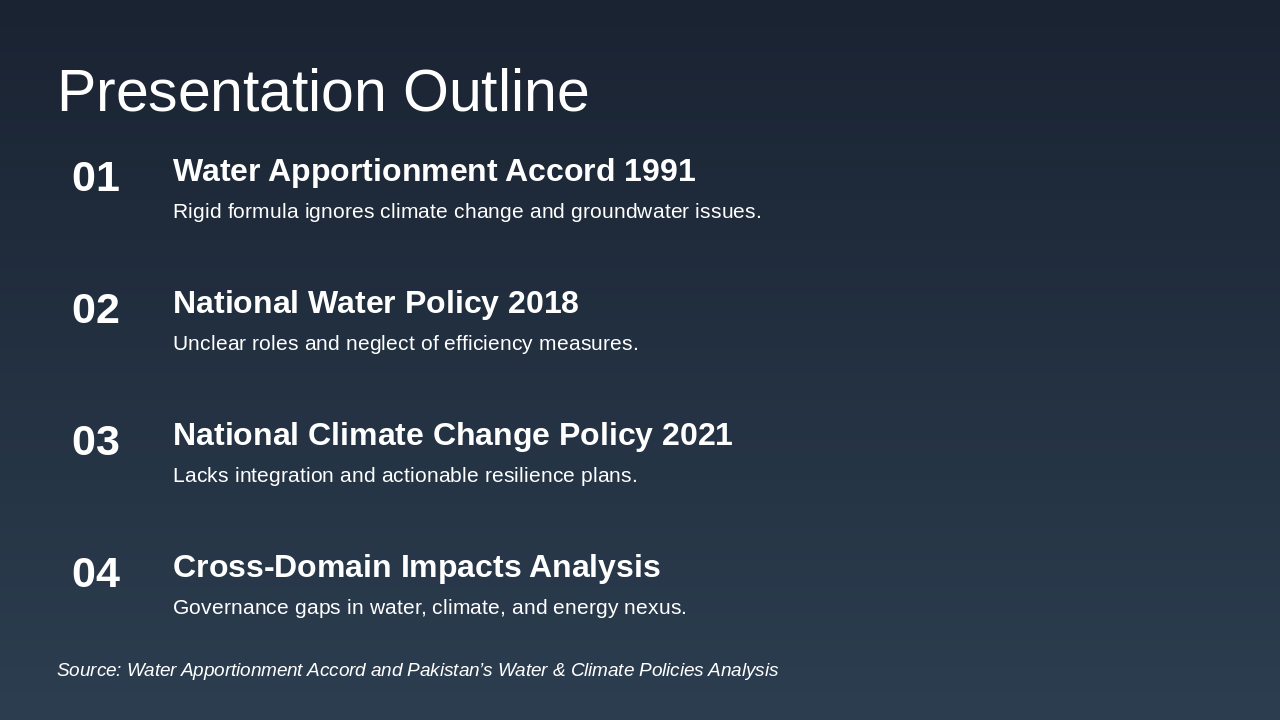1280x720 pixels.
Task: Select the Lacks integration description text
Action: pyautogui.click(x=404, y=475)
